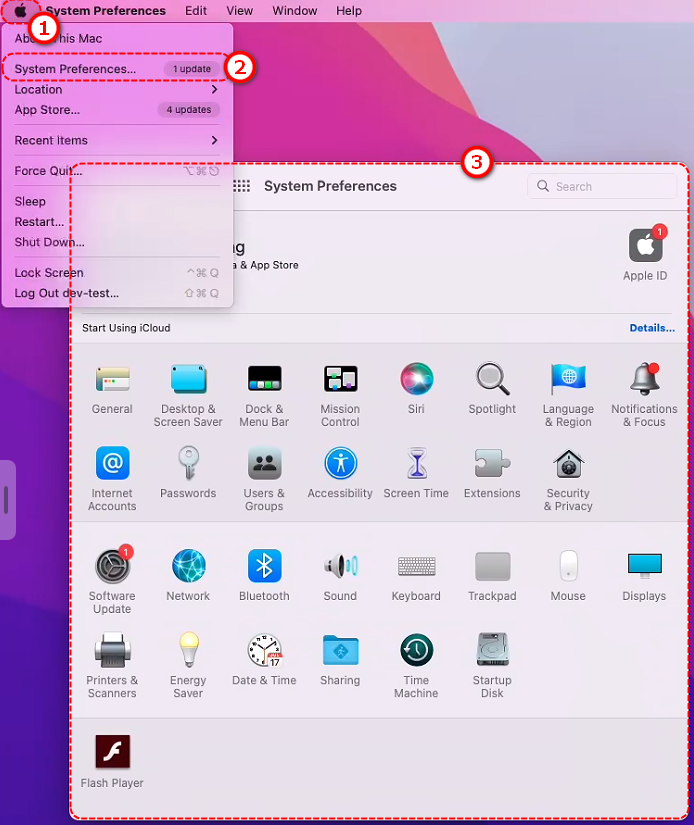The width and height of the screenshot is (694, 825).
Task: Click the show-all grid icon
Action: pyautogui.click(x=242, y=186)
